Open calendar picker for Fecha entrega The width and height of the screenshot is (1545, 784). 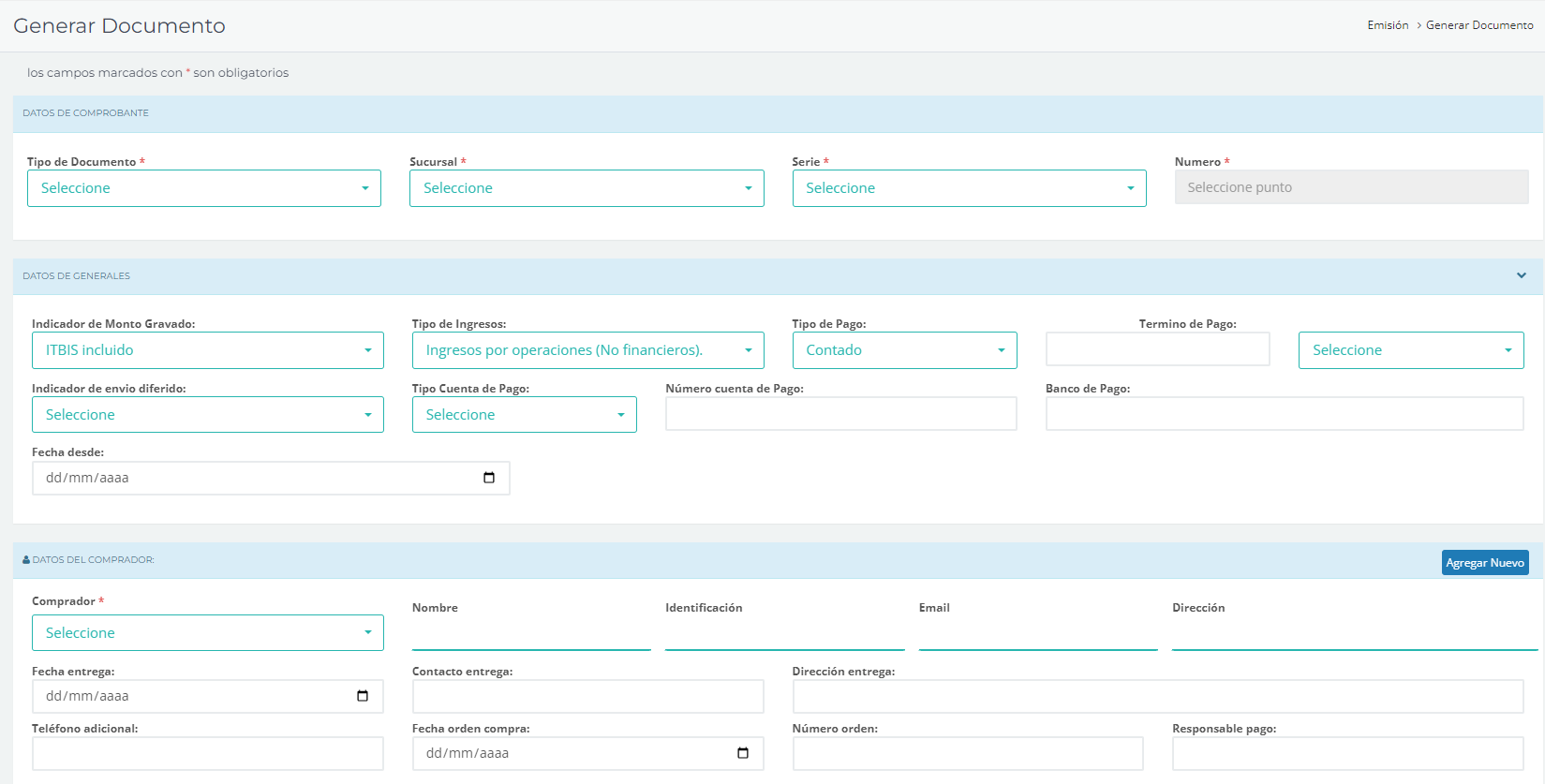tap(363, 696)
